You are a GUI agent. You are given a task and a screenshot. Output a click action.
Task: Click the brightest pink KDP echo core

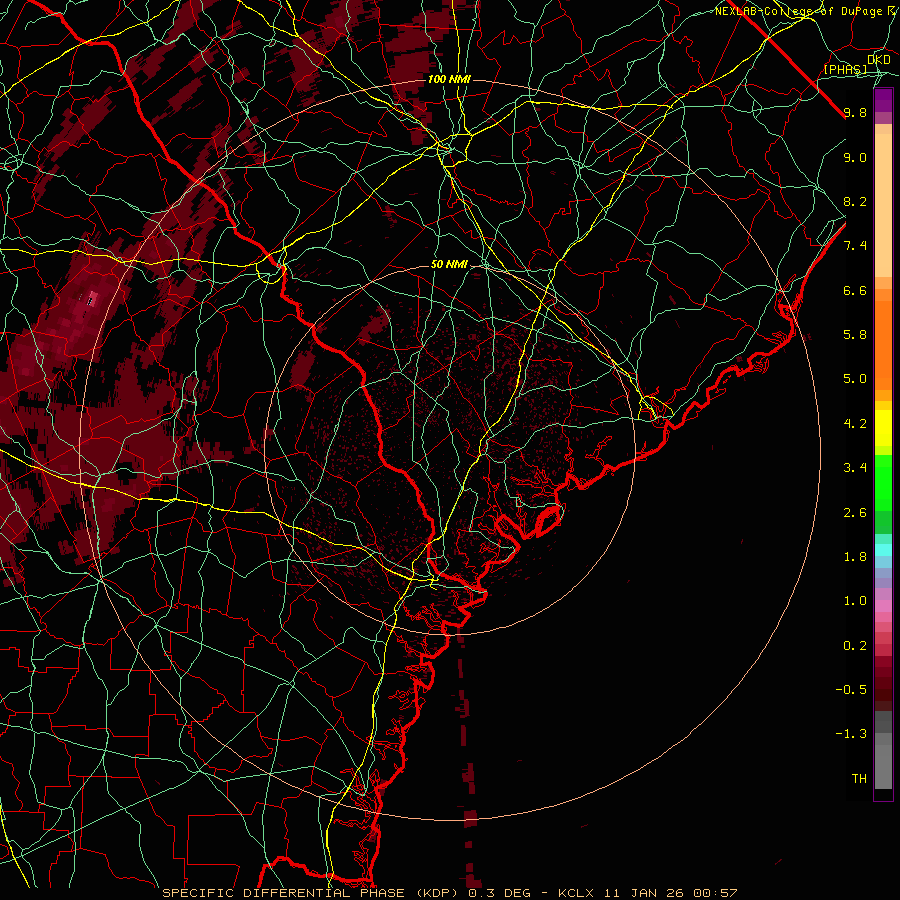coord(92,298)
